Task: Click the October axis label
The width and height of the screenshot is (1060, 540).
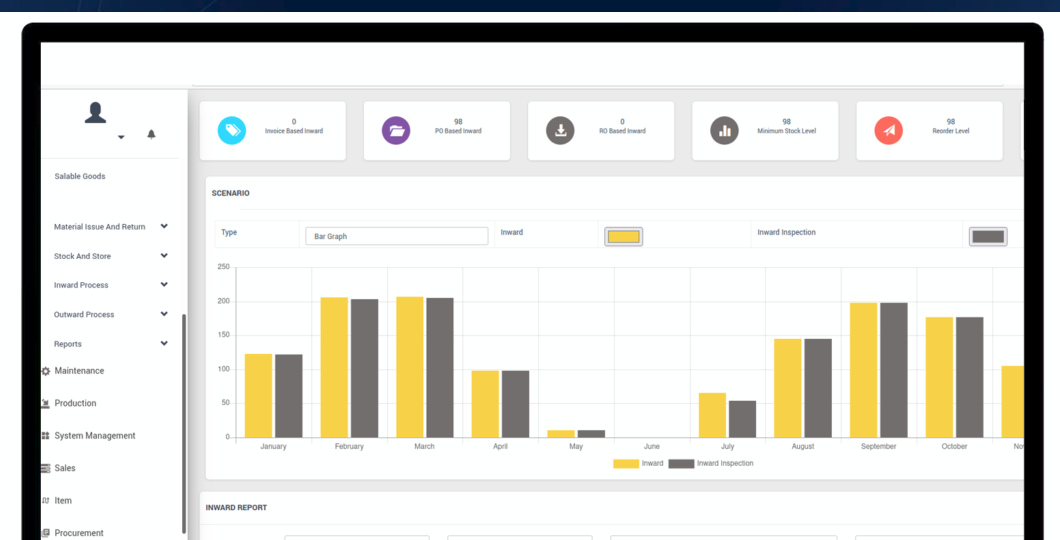Action: click(x=954, y=447)
